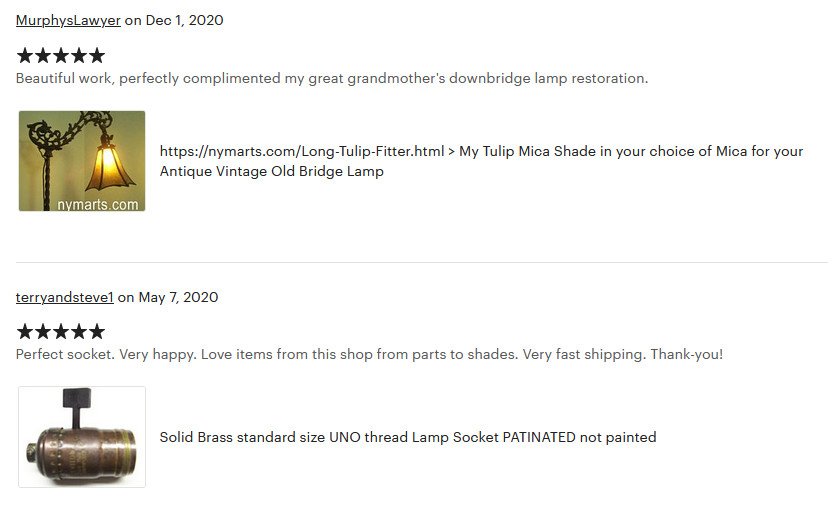Click fourth star in terryandsteve1's rating
This screenshot has width=828, height=508.
(79, 332)
